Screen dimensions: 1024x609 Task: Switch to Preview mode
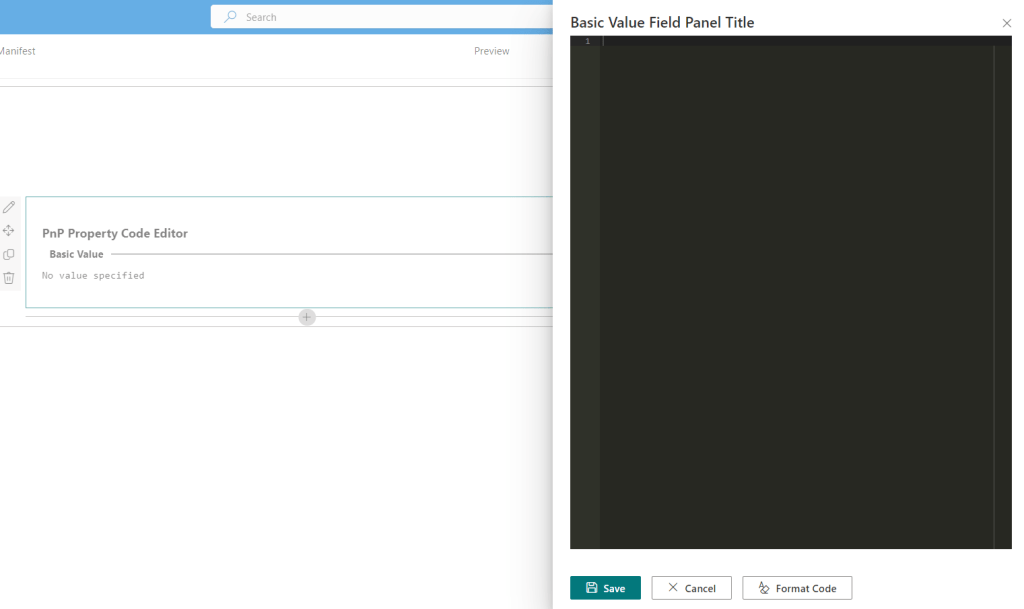pos(491,51)
